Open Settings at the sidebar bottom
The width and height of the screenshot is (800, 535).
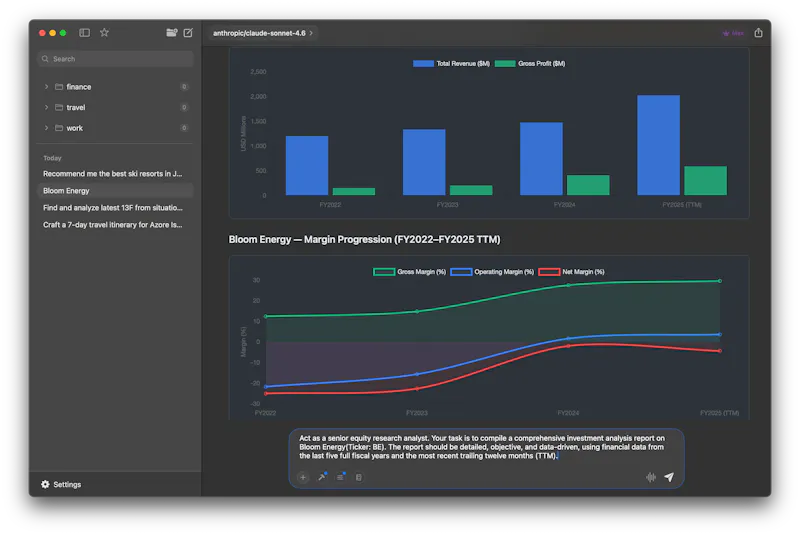pos(61,484)
